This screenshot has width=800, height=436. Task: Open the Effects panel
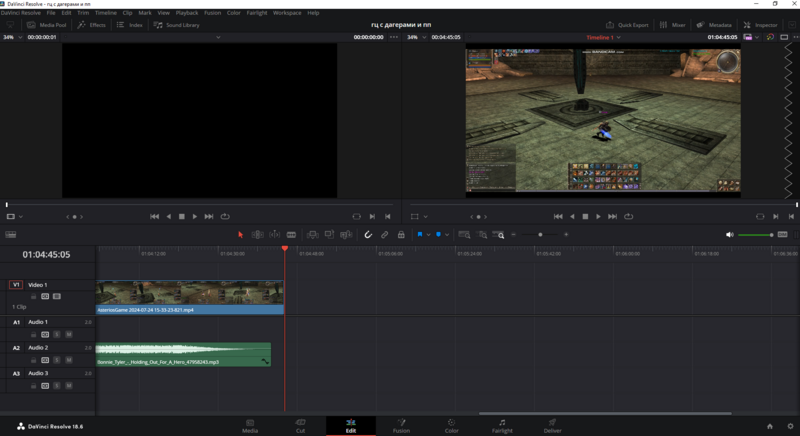point(91,24)
